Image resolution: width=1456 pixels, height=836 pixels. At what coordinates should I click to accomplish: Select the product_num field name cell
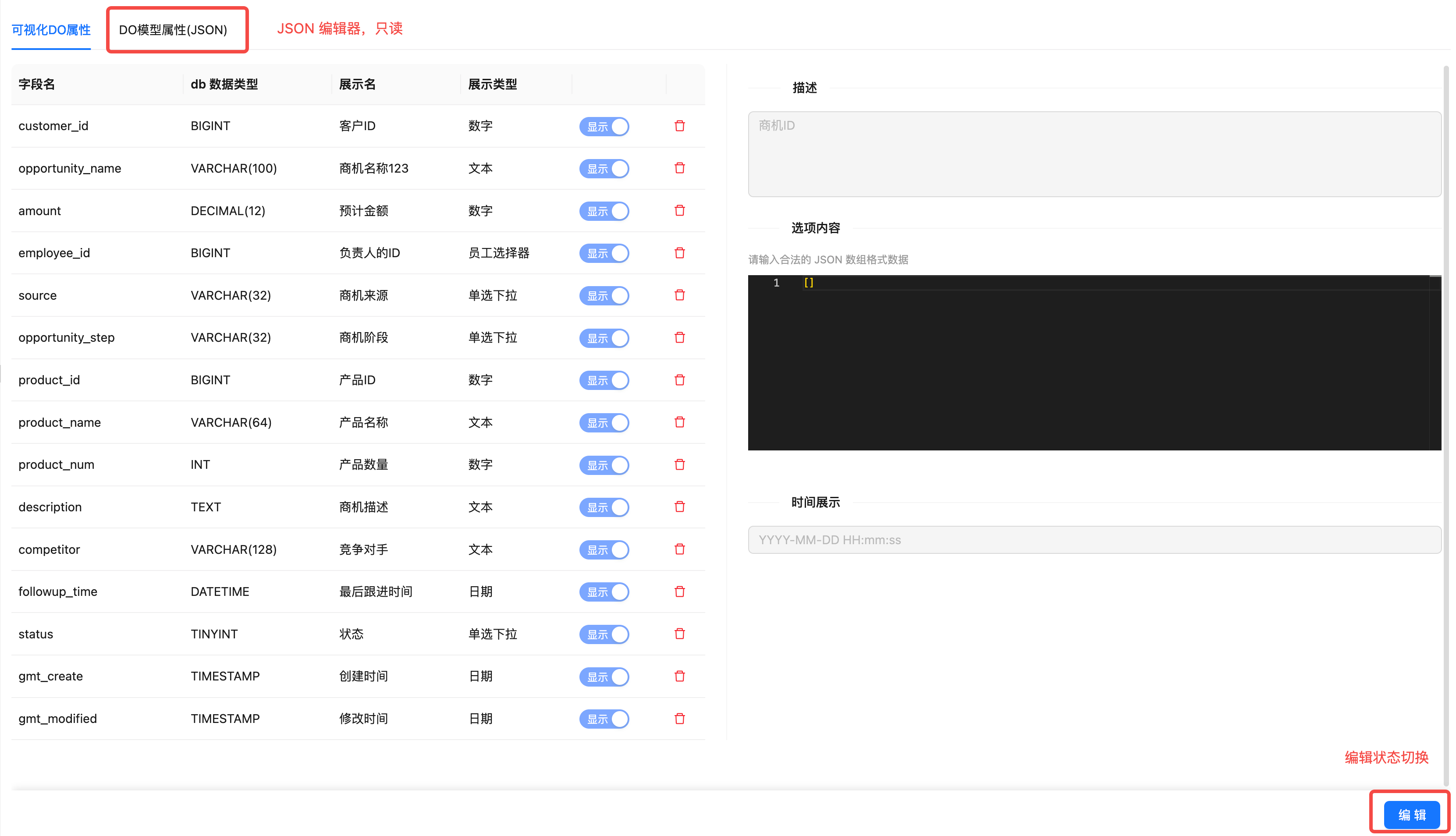[56, 465]
